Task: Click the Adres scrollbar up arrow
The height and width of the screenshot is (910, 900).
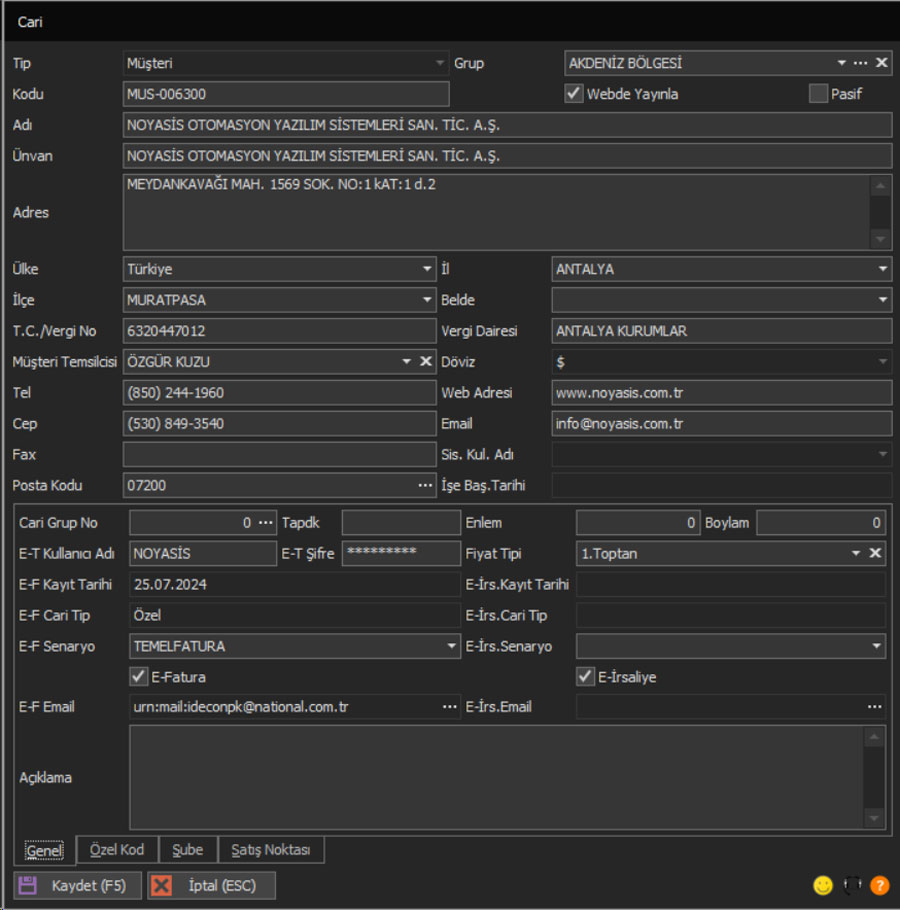Action: click(x=880, y=186)
